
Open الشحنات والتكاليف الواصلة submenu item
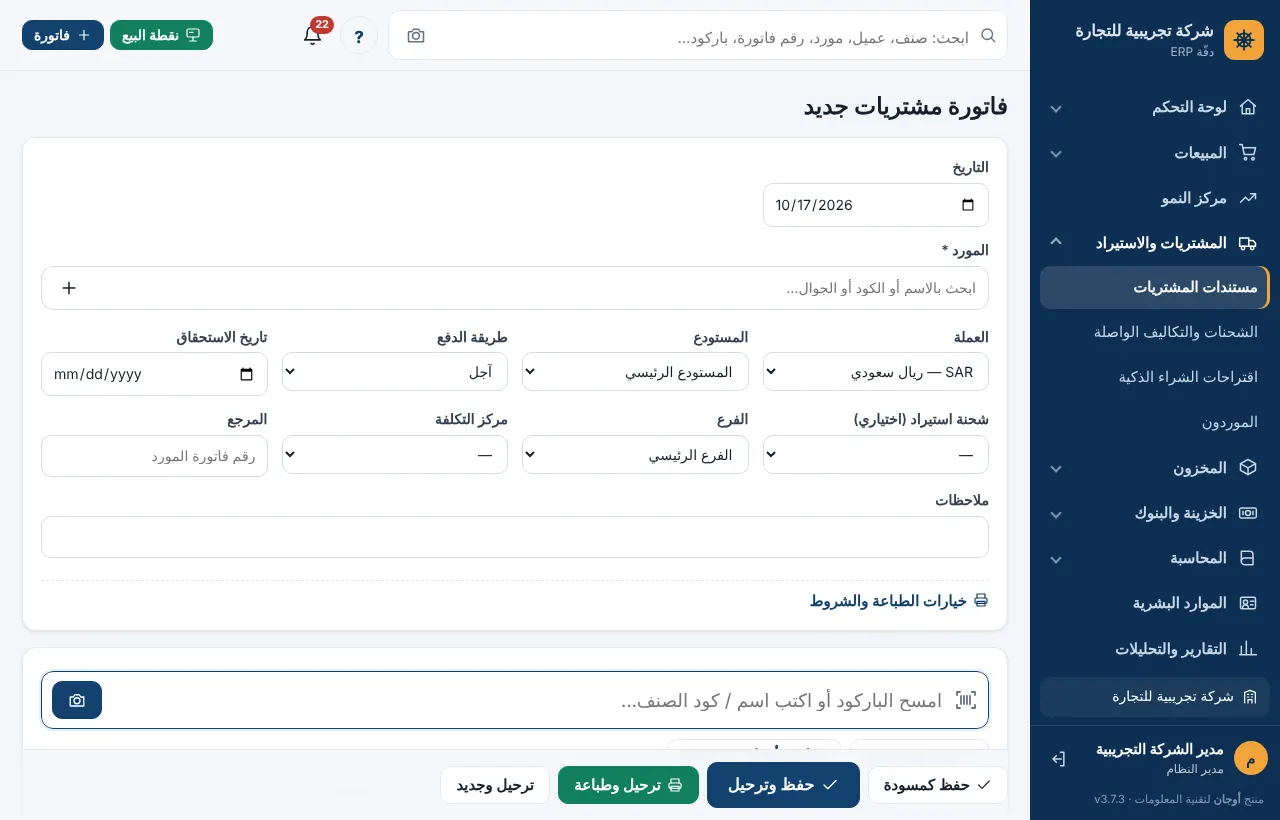click(x=1155, y=332)
